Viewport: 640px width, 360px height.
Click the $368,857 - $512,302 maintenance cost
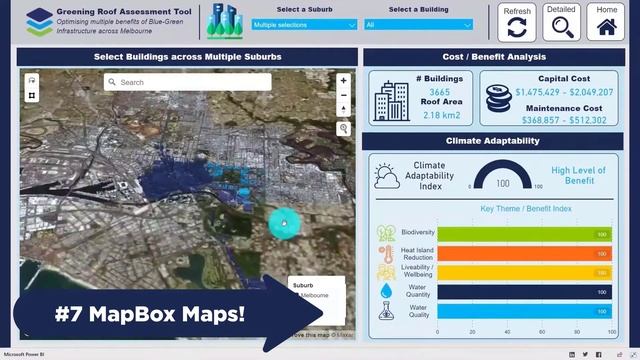tap(564, 120)
